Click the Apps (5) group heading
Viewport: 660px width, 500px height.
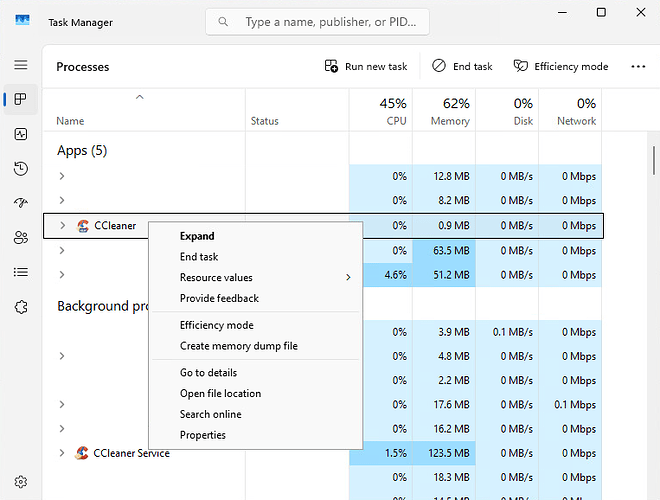click(82, 150)
